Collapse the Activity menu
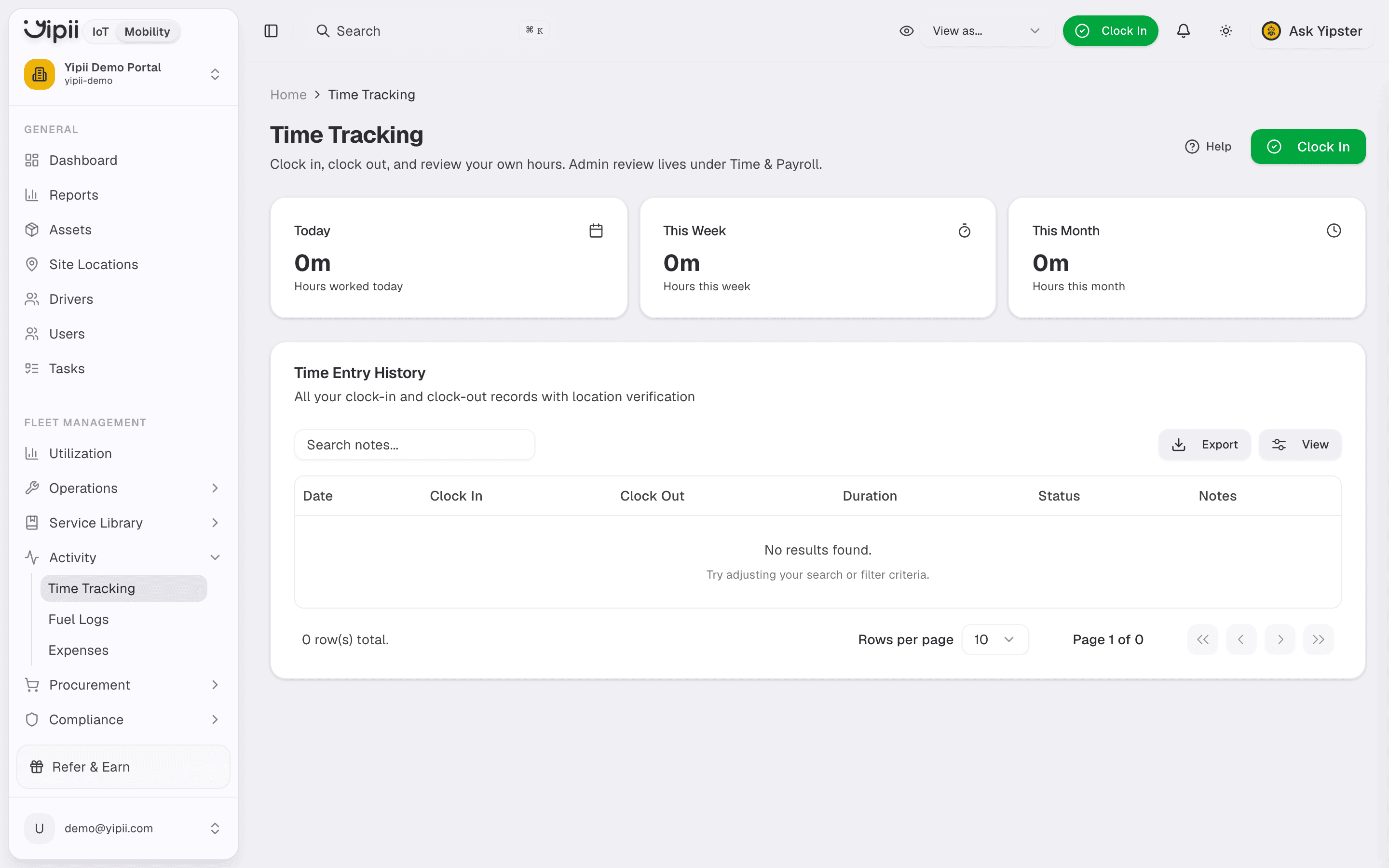The height and width of the screenshot is (868, 1389). pyautogui.click(x=215, y=557)
